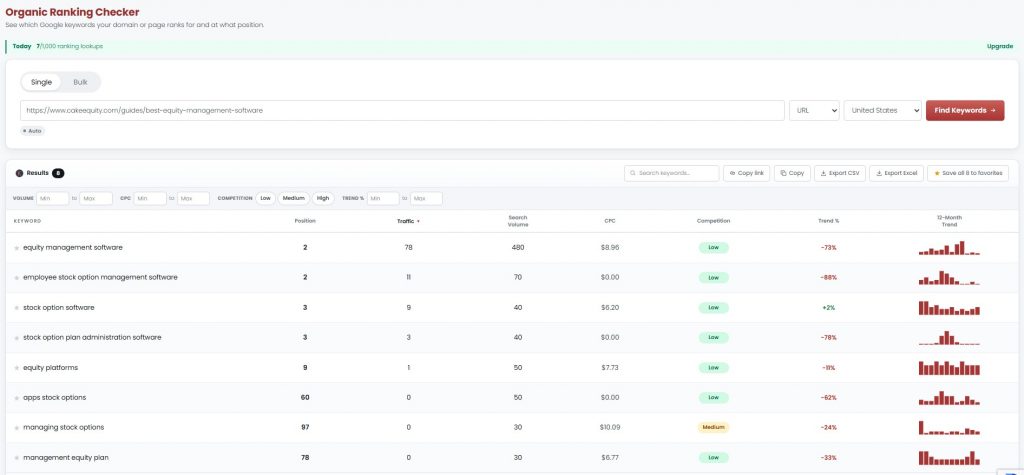Toggle High competition filter
Image resolution: width=1024 pixels, height=475 pixels.
tap(323, 198)
